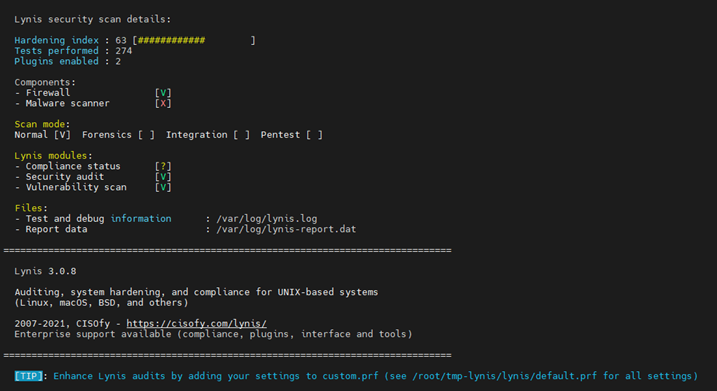Click the Forensics scan mode empty box
717x391 pixels.
[146, 135]
